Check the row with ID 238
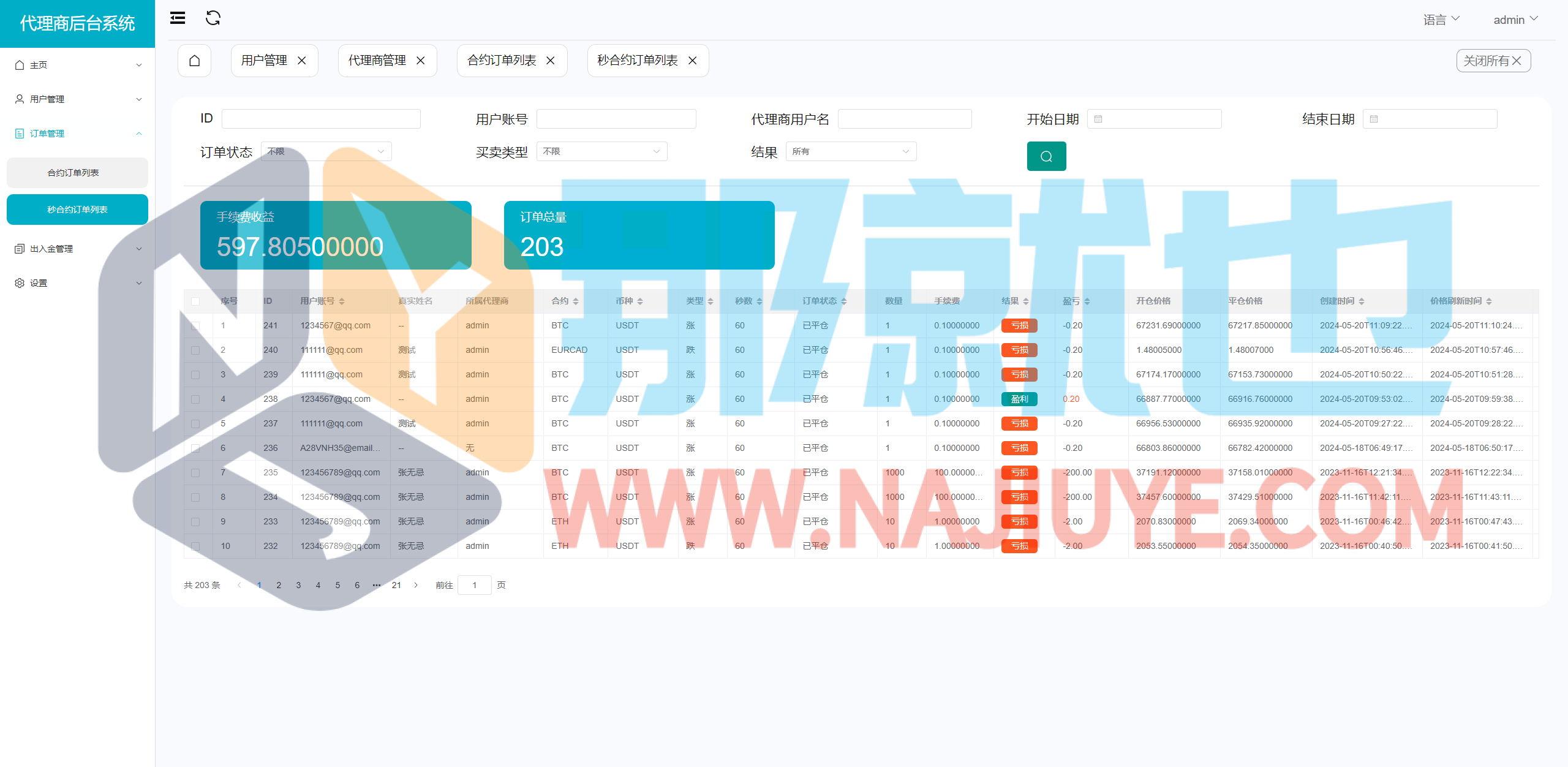 coord(195,399)
